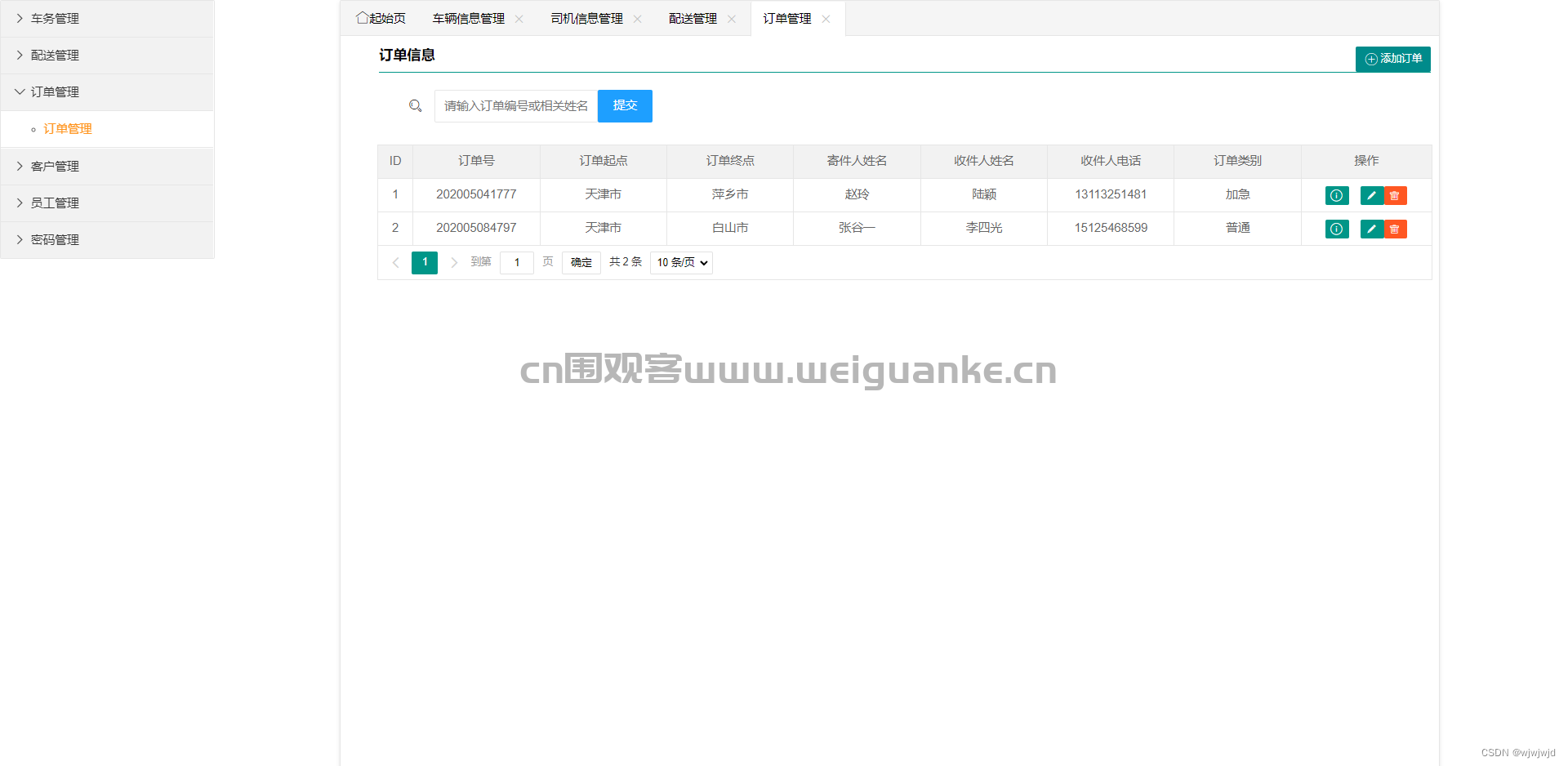Viewport: 1568px width, 766px height.
Task: View details of order 202005041777
Action: point(1337,195)
